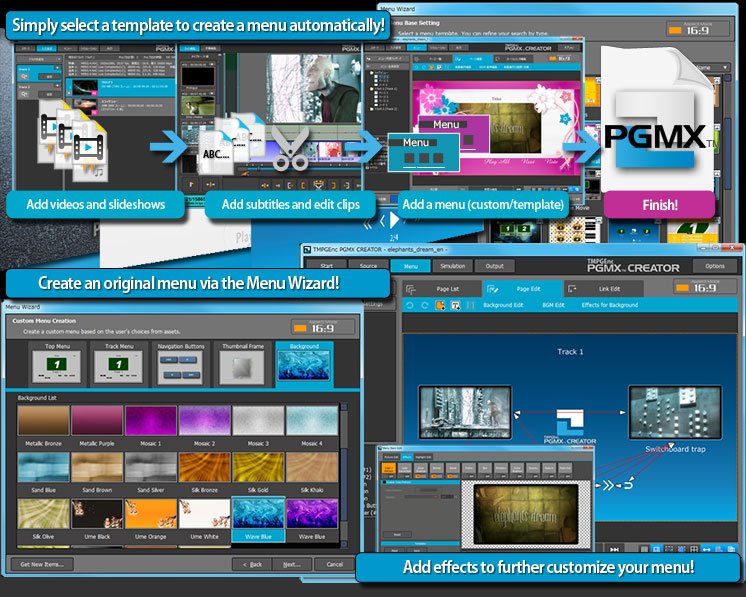Choose the Silk Khaki background
The height and width of the screenshot is (597, 746).
click(312, 472)
